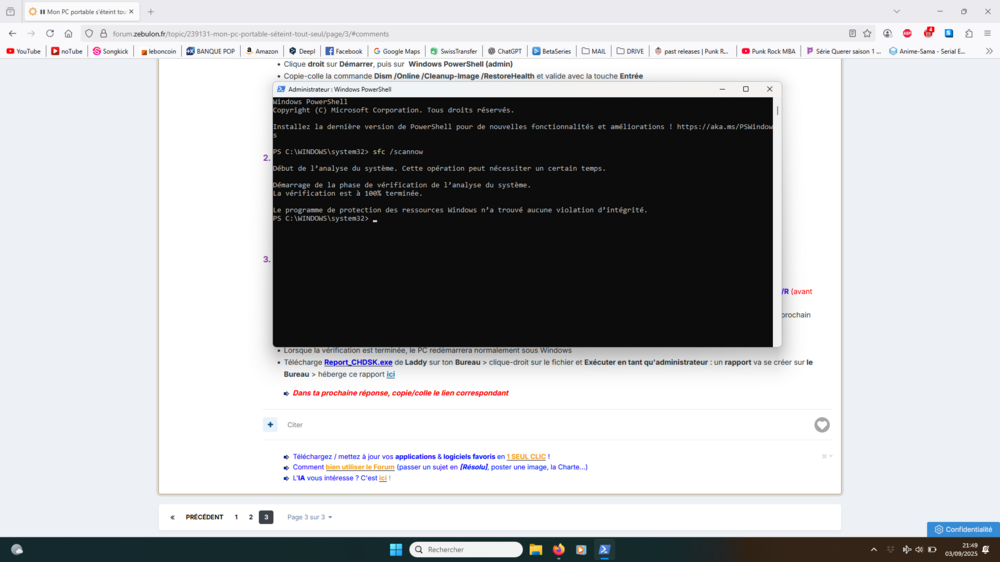
Task: Bookmark this page with the star icon
Action: tap(868, 33)
